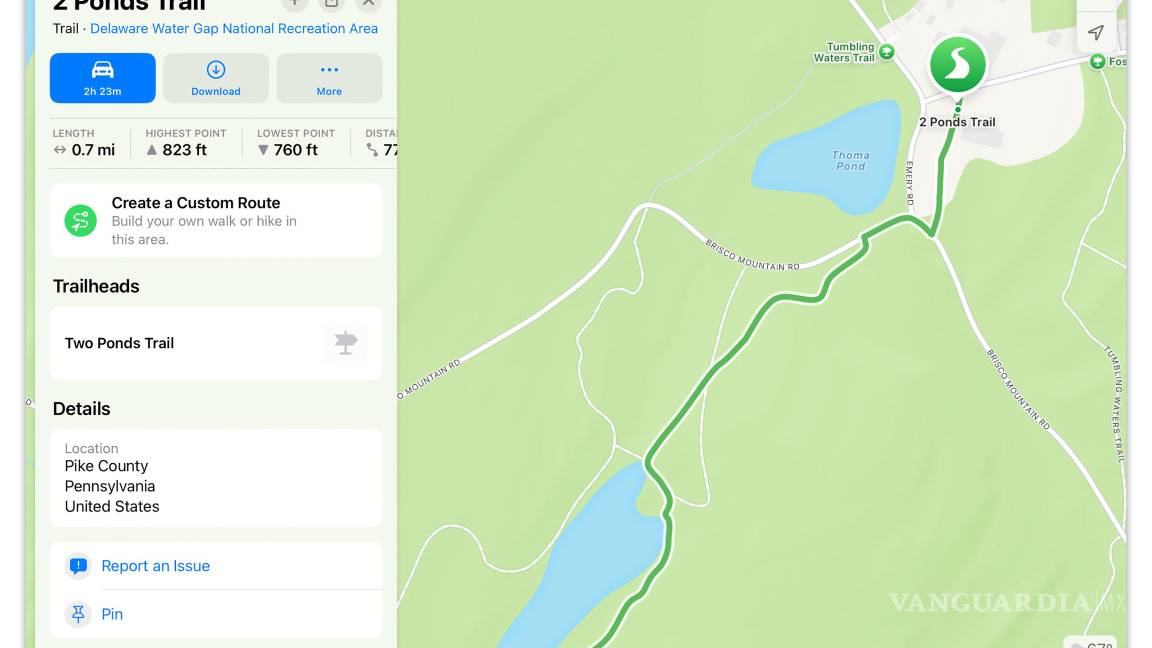
Task: Click the trailhead signpost icon
Action: pyautogui.click(x=345, y=342)
